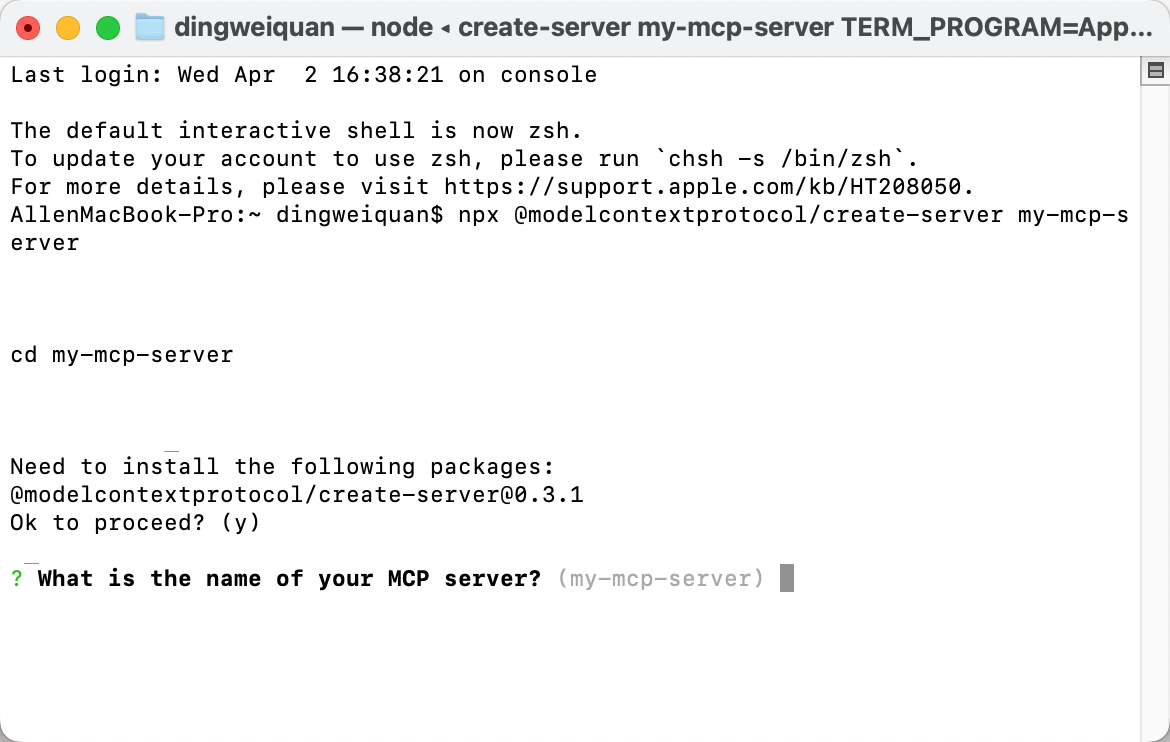Click the vertical scrollbar track on right
1170x742 pixels.
(1155, 411)
